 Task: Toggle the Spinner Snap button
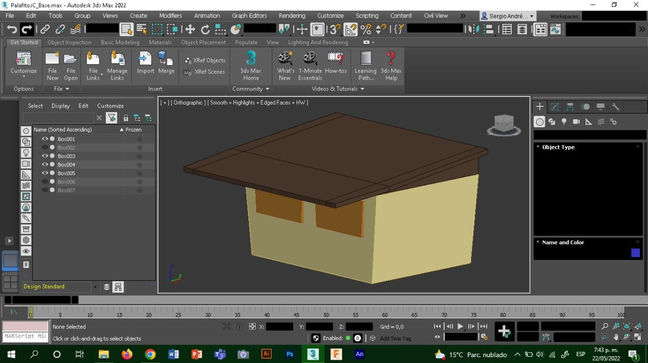point(381,29)
